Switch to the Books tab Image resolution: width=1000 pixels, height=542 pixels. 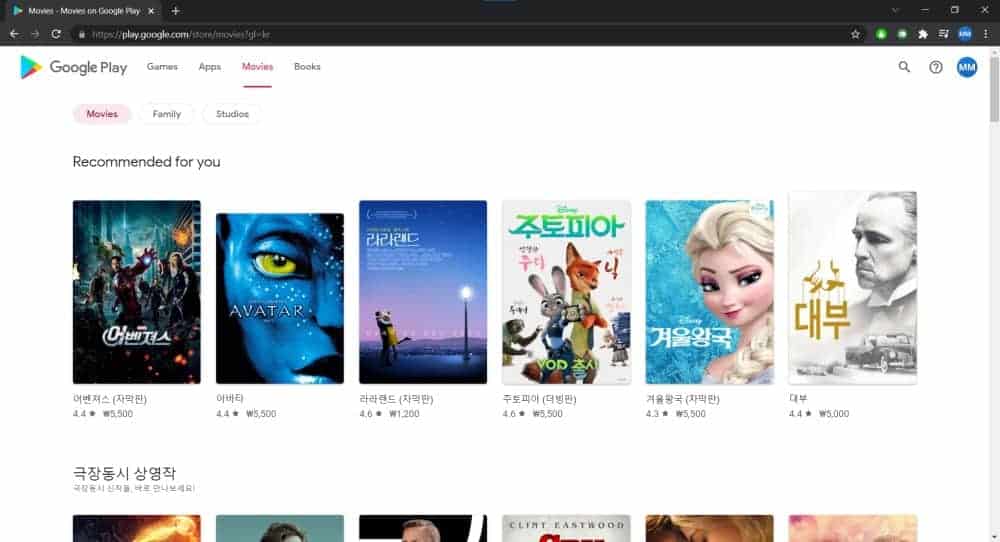tap(307, 66)
